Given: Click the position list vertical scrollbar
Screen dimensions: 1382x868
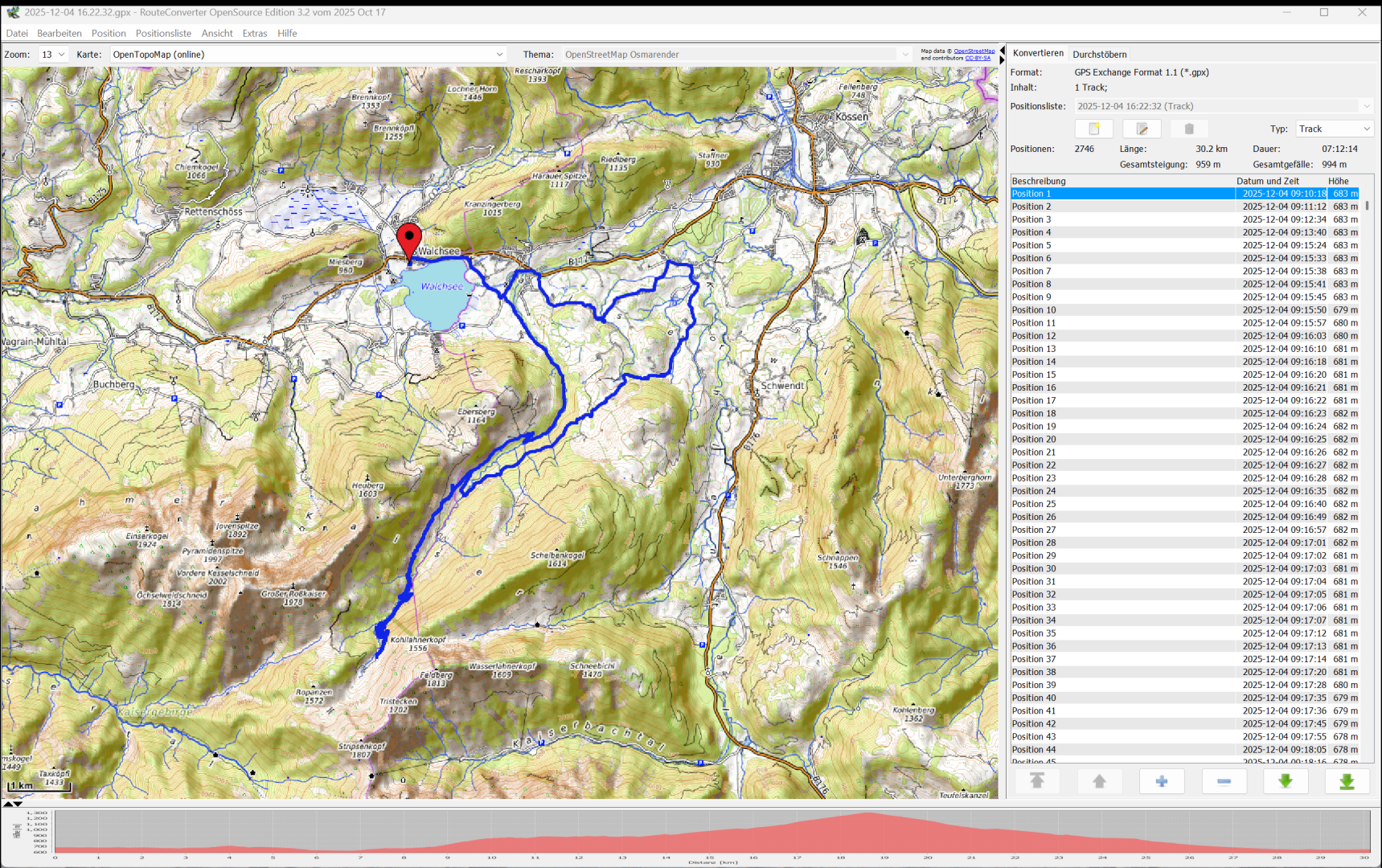Looking at the screenshot, I should coord(1367,206).
